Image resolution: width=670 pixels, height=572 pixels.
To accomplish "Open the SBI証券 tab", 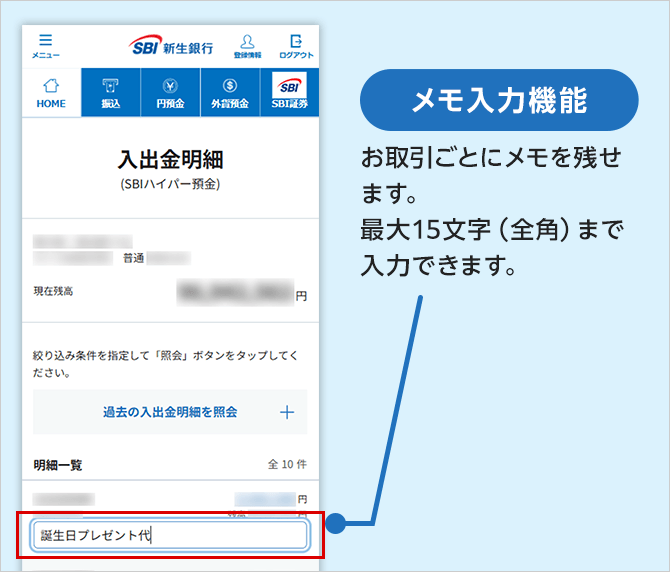I will point(290,92).
